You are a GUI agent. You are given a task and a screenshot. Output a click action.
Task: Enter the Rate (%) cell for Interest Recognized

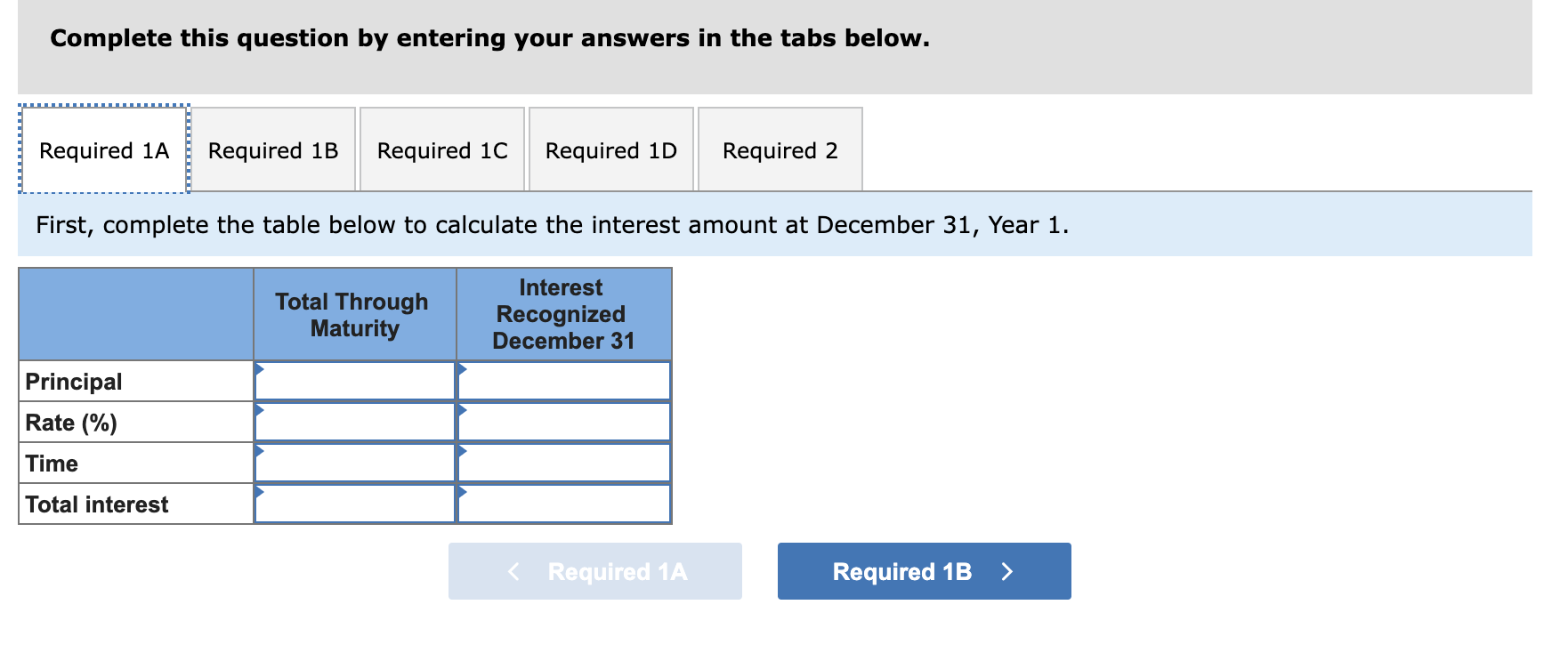(563, 421)
